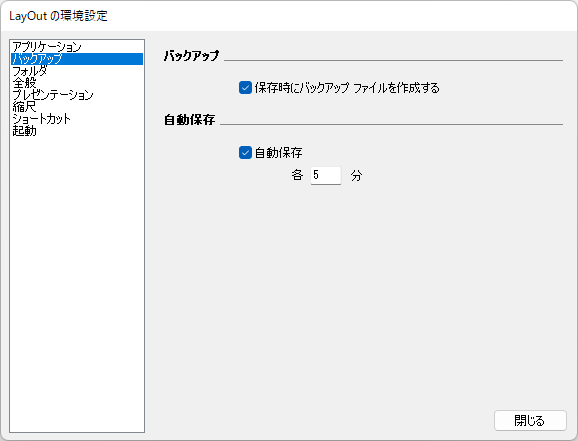Click the 各 label before the minutes field
The width and height of the screenshot is (578, 441).
pos(297,175)
